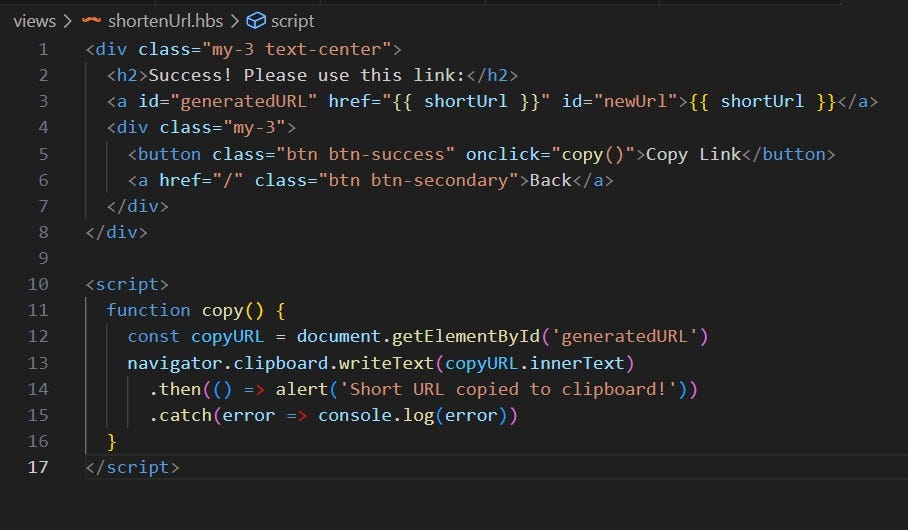Click 'console.log' on line 15

point(376,415)
